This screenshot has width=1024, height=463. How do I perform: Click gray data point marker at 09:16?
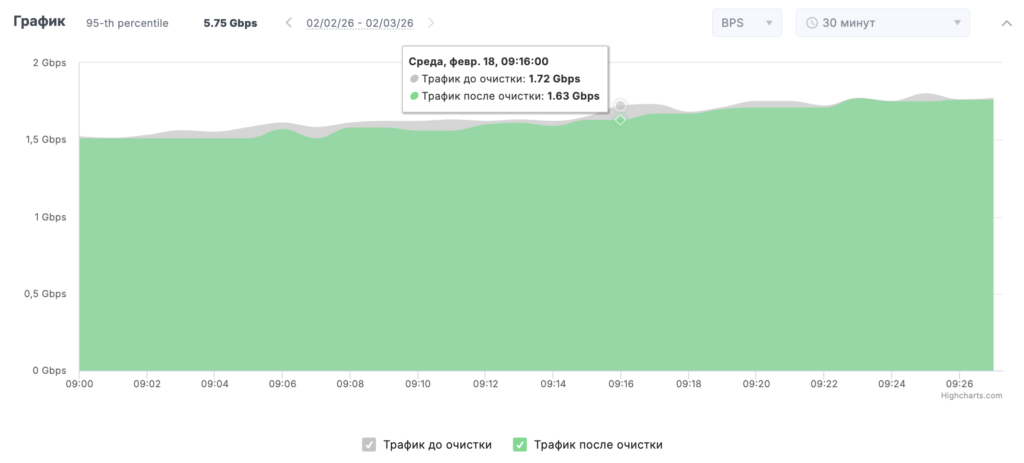click(x=620, y=106)
